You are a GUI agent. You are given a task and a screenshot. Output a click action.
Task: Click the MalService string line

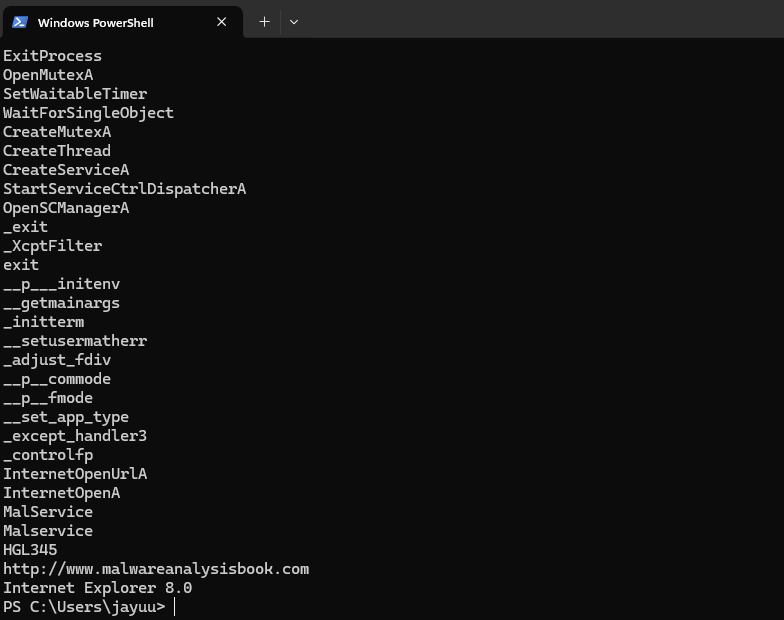pos(48,512)
